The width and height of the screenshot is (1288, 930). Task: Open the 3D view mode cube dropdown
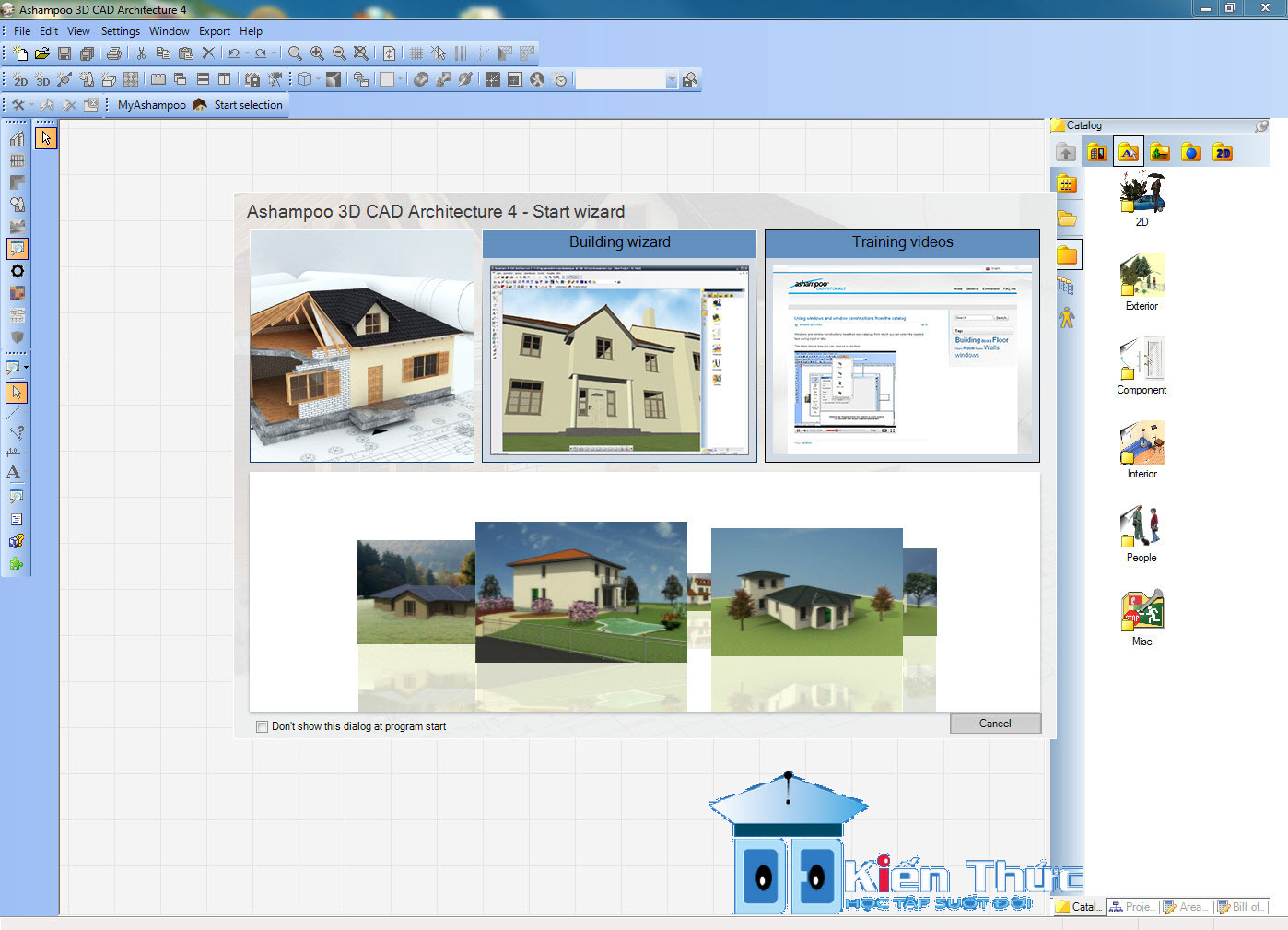point(319,80)
